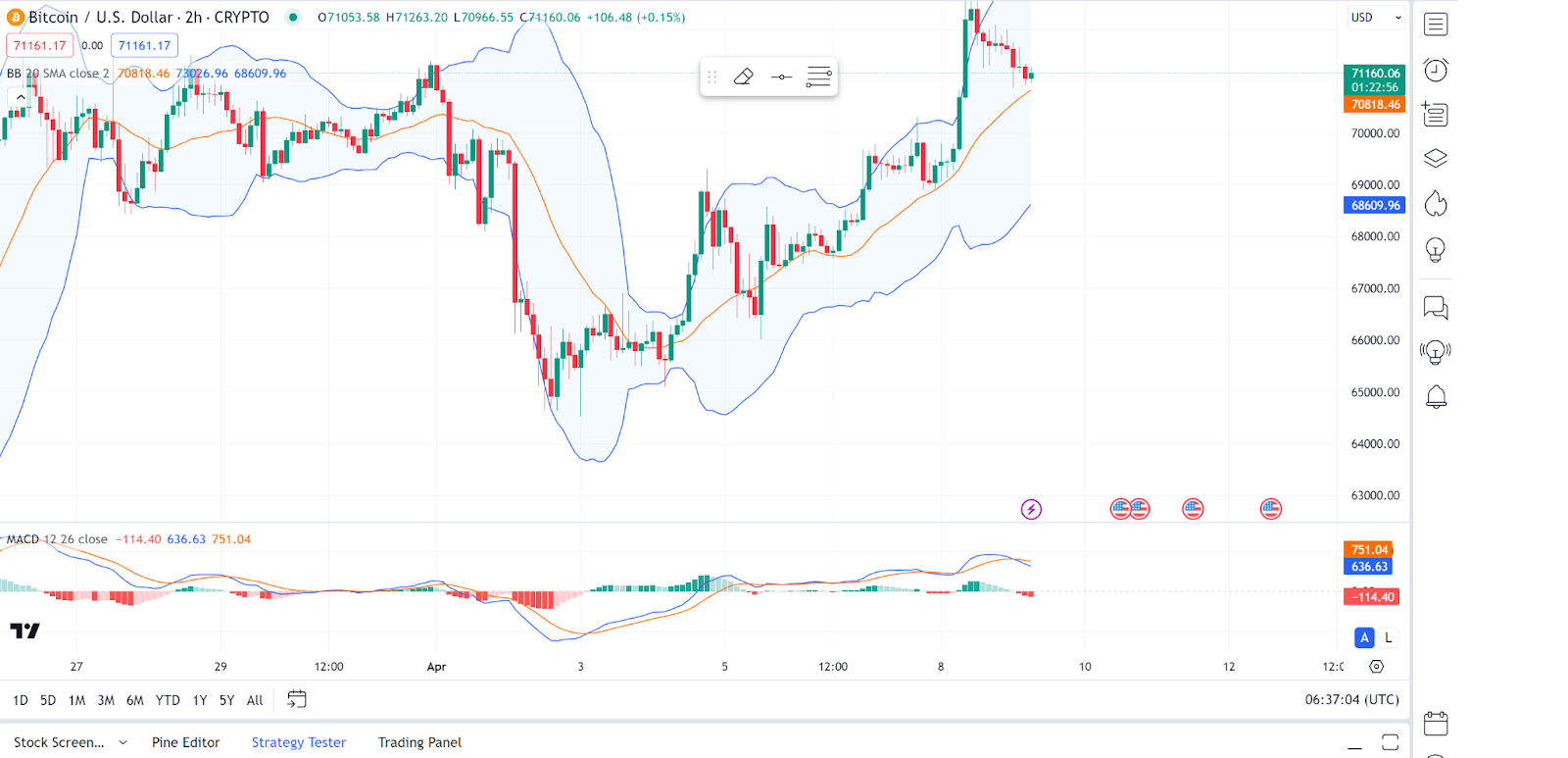
Task: Select the 5Y time range
Action: 226,700
